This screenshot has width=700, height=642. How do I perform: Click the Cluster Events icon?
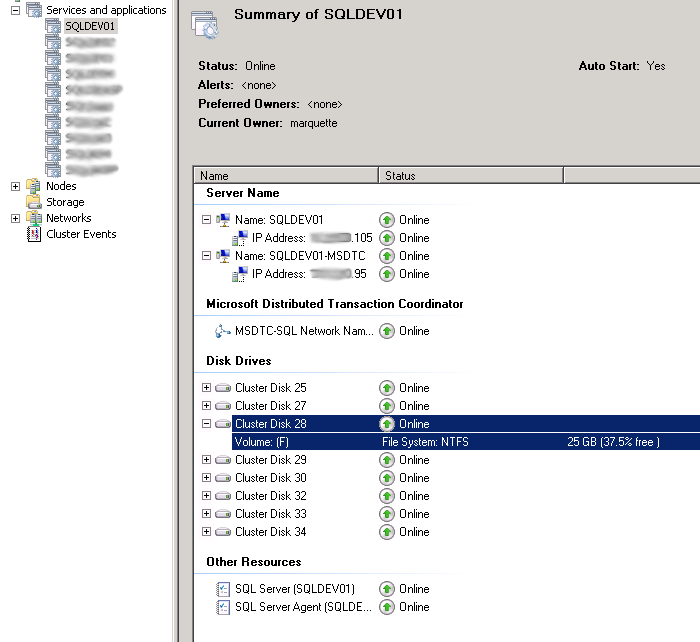click(x=34, y=234)
